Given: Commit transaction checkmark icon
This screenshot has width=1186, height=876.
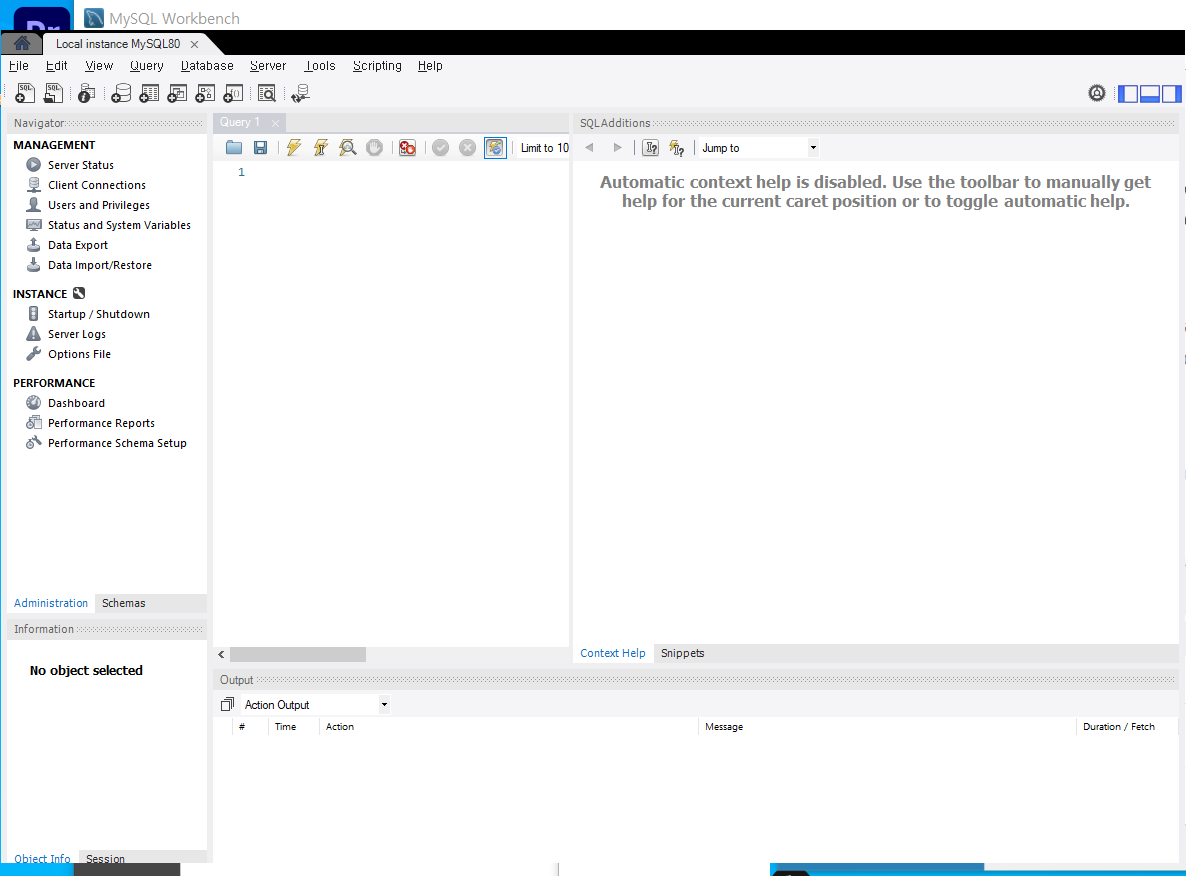Looking at the screenshot, I should (440, 148).
